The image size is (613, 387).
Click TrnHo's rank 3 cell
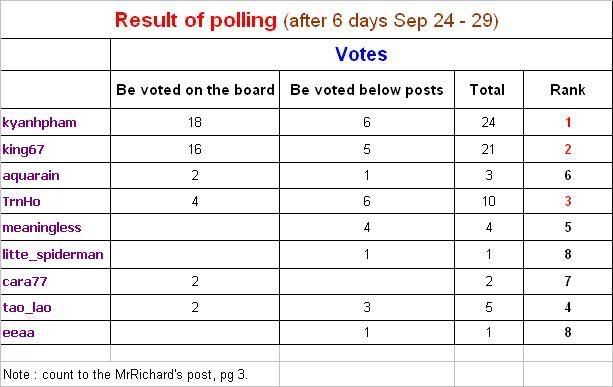568,201
